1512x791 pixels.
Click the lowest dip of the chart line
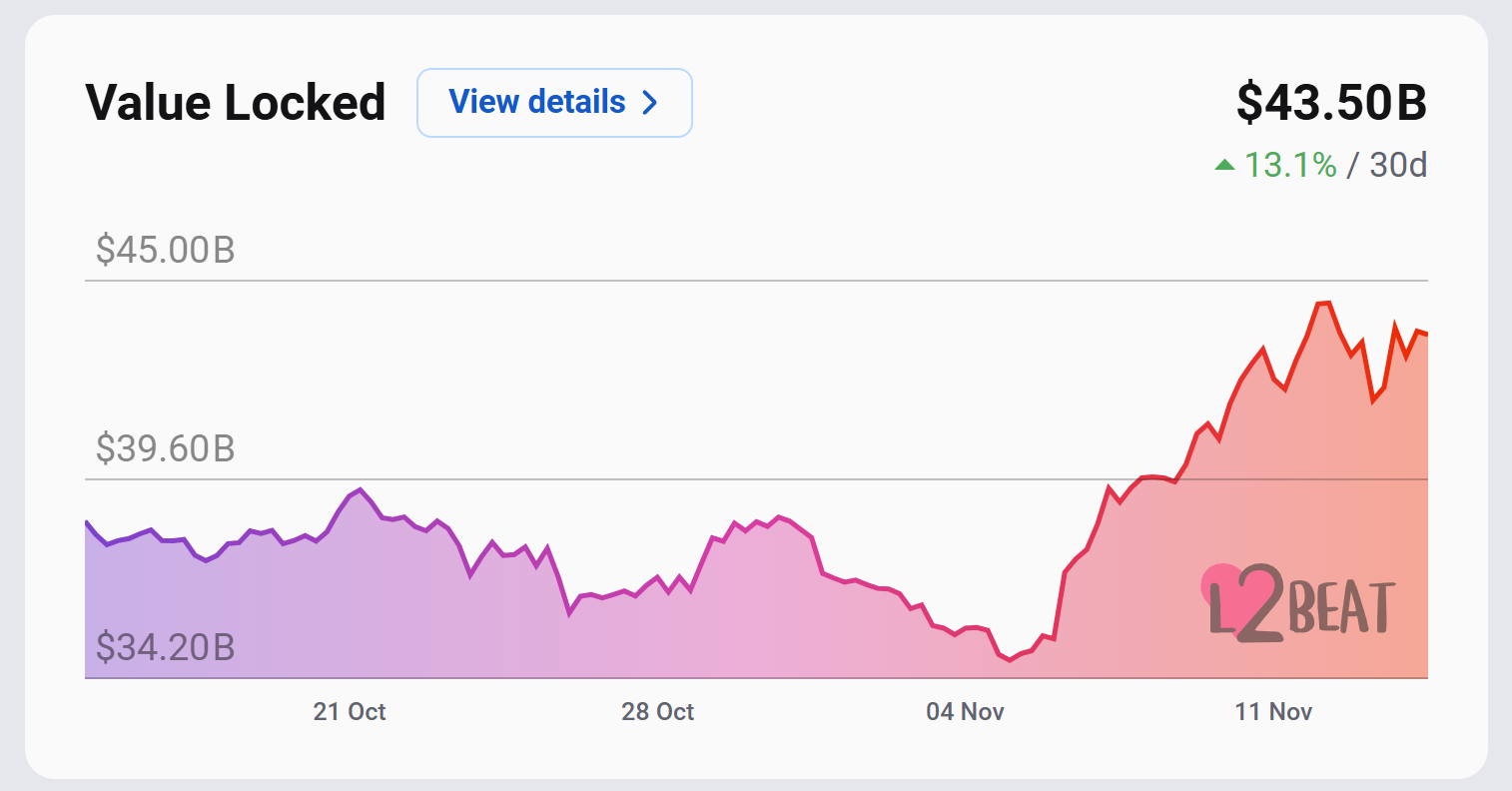1011,659
